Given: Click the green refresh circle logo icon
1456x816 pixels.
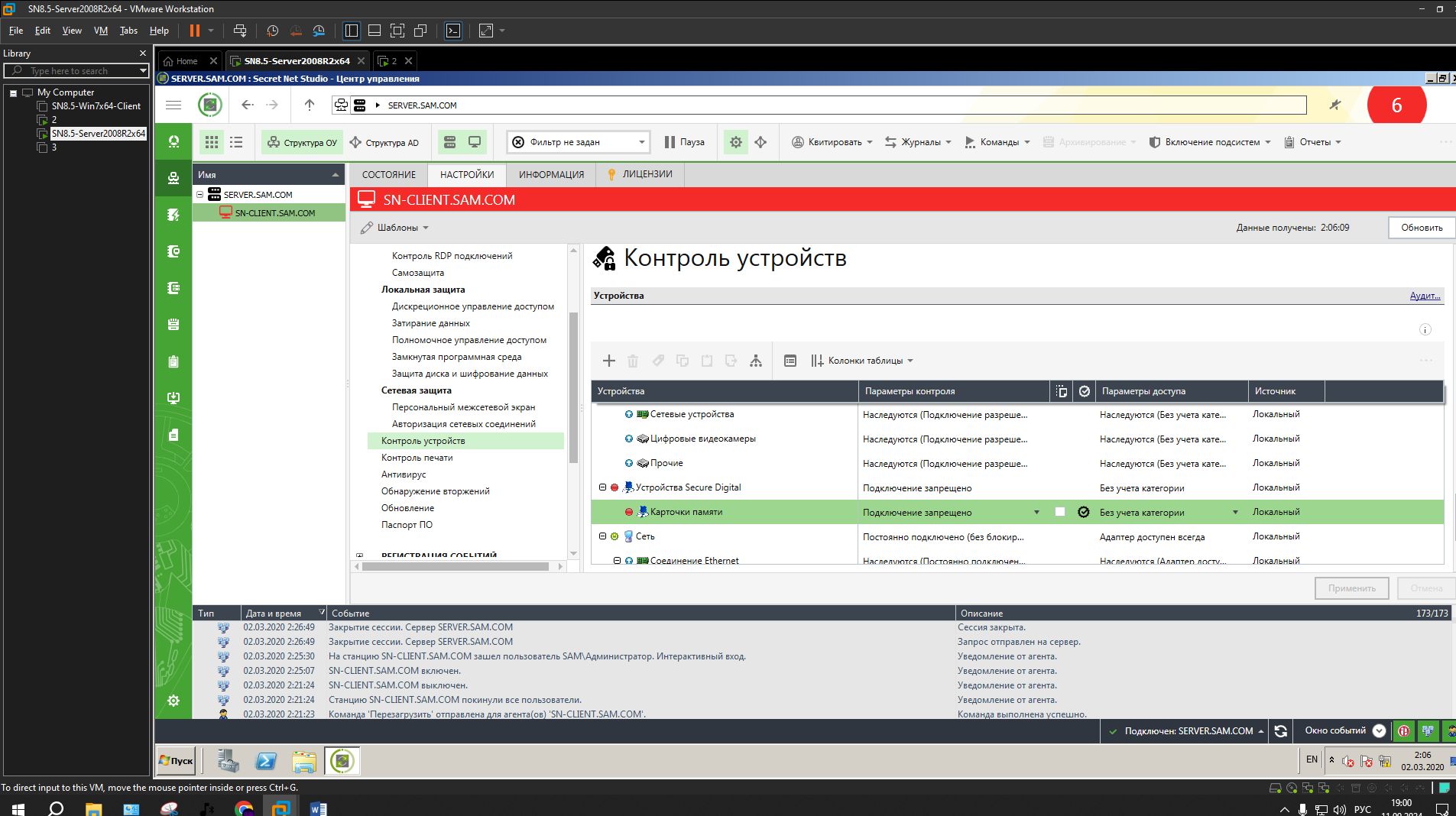Looking at the screenshot, I should point(210,105).
